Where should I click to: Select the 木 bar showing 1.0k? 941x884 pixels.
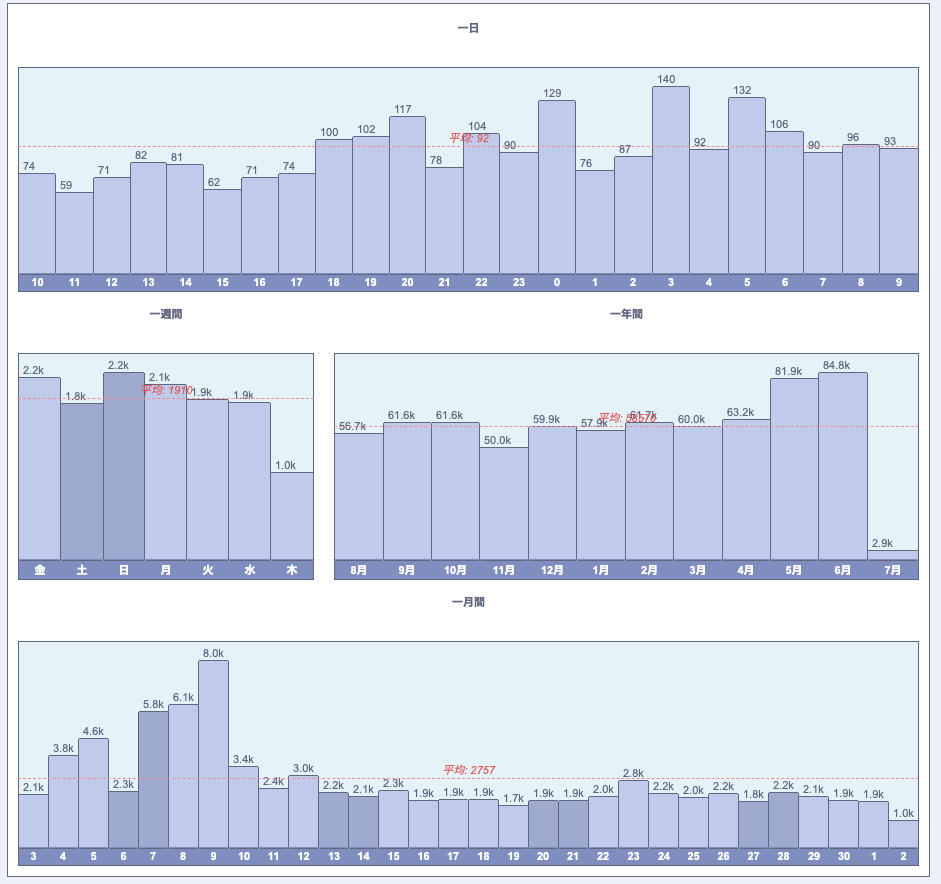291,516
